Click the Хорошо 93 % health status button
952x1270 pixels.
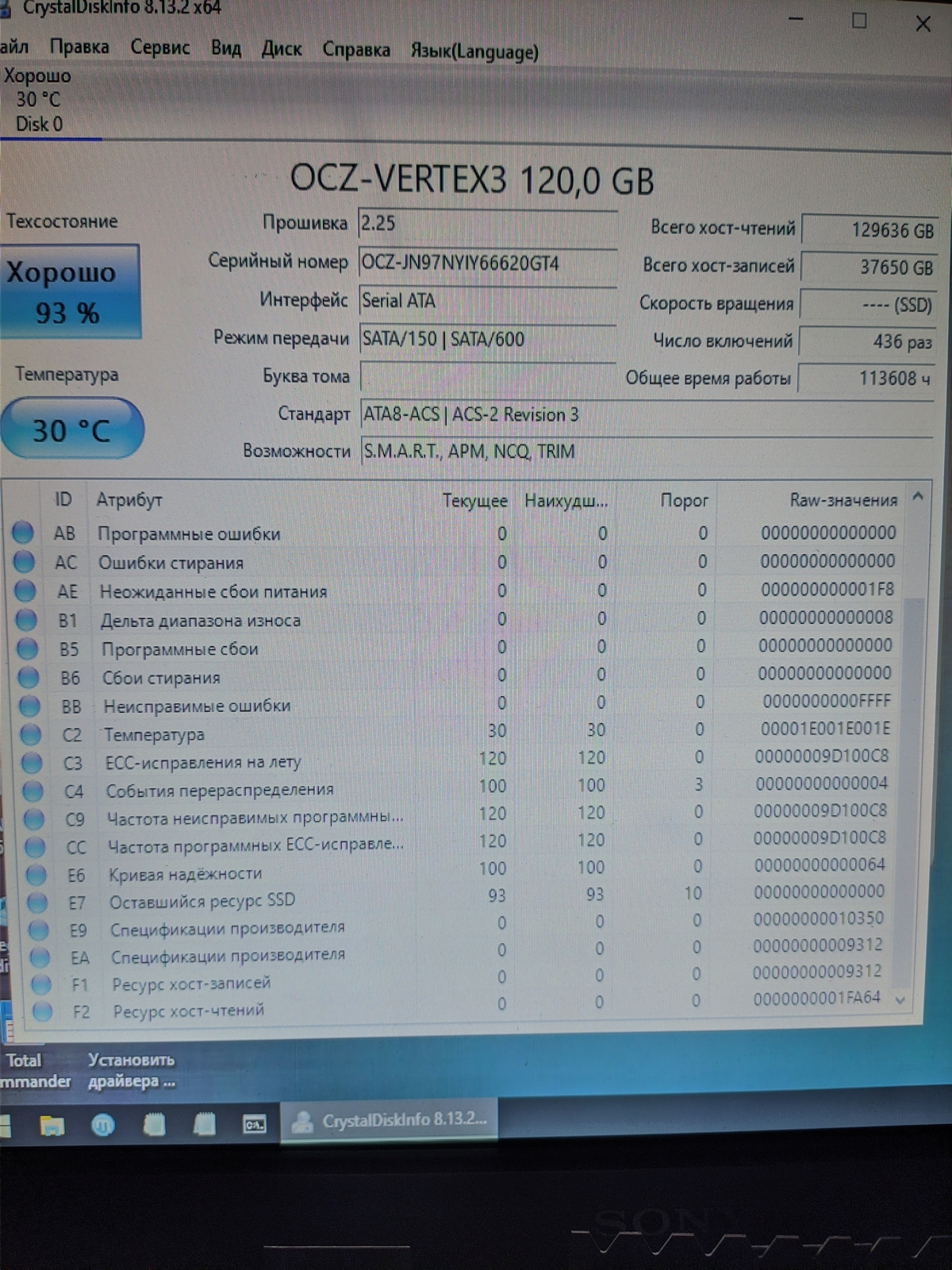pos(70,291)
